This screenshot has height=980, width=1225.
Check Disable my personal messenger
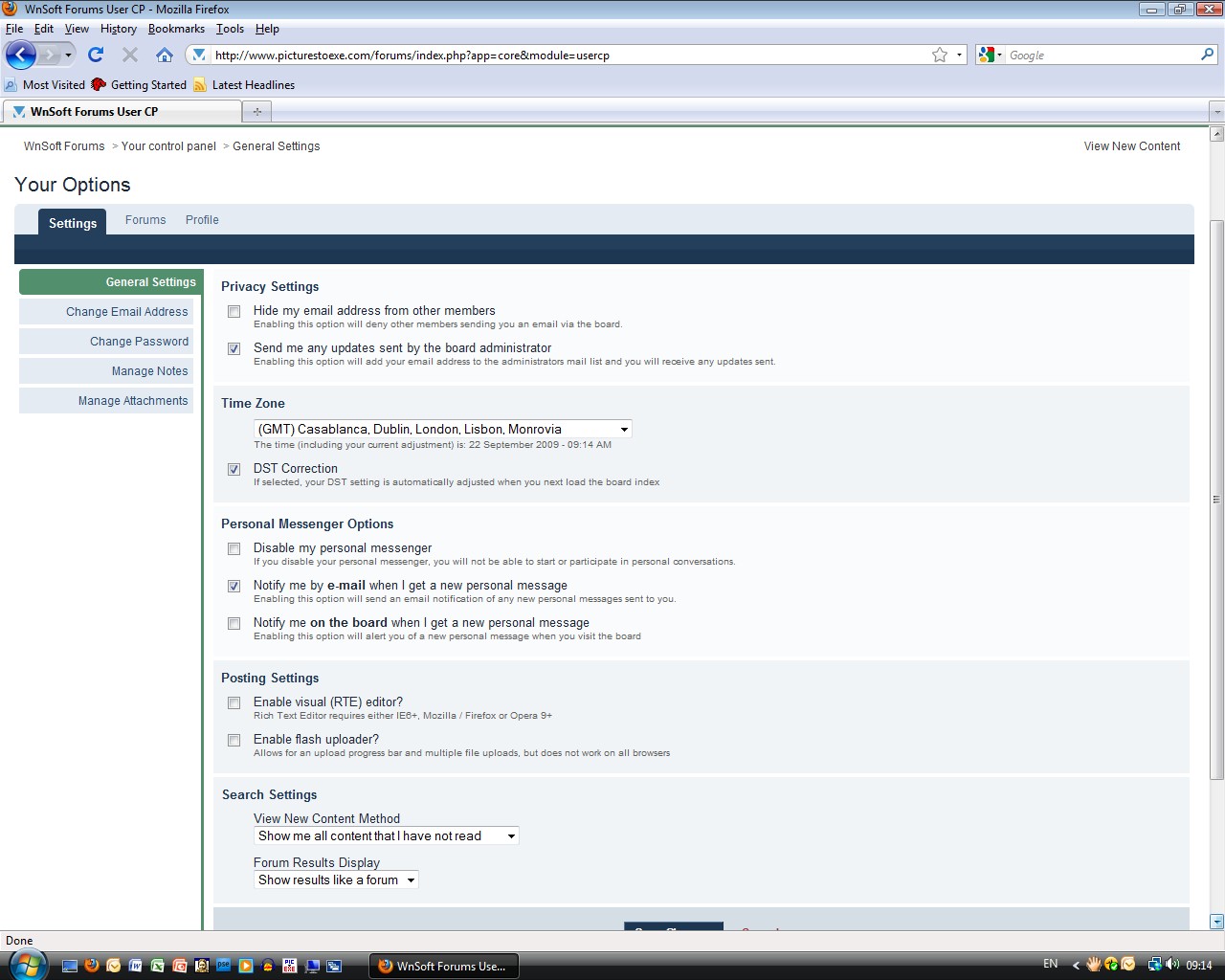[x=234, y=548]
